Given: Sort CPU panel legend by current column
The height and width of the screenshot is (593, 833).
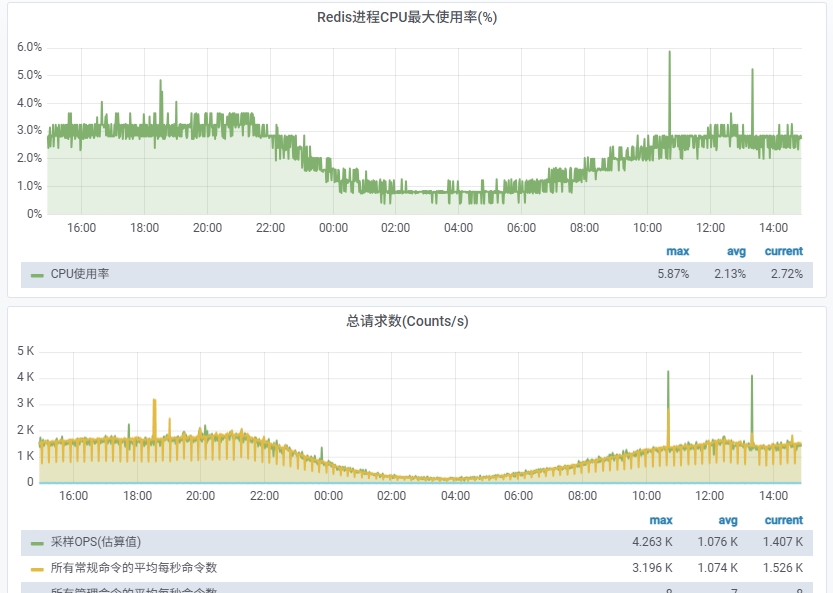Looking at the screenshot, I should point(783,251).
